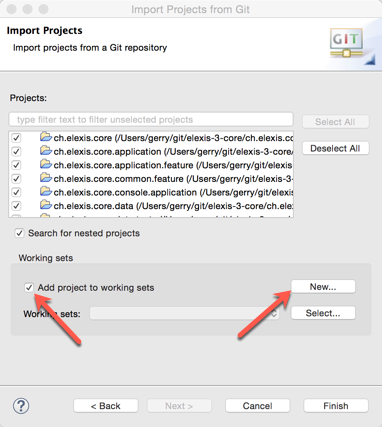
Task: Click the Select... working sets button
Action: click(x=323, y=313)
